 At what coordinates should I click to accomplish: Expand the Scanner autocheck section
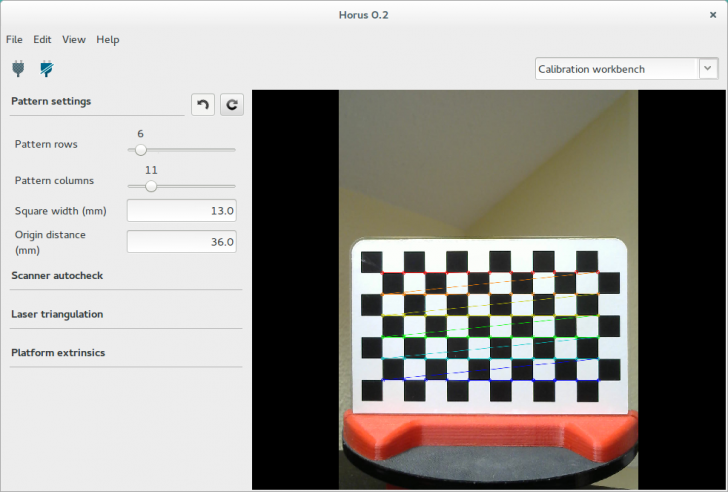pos(57,276)
